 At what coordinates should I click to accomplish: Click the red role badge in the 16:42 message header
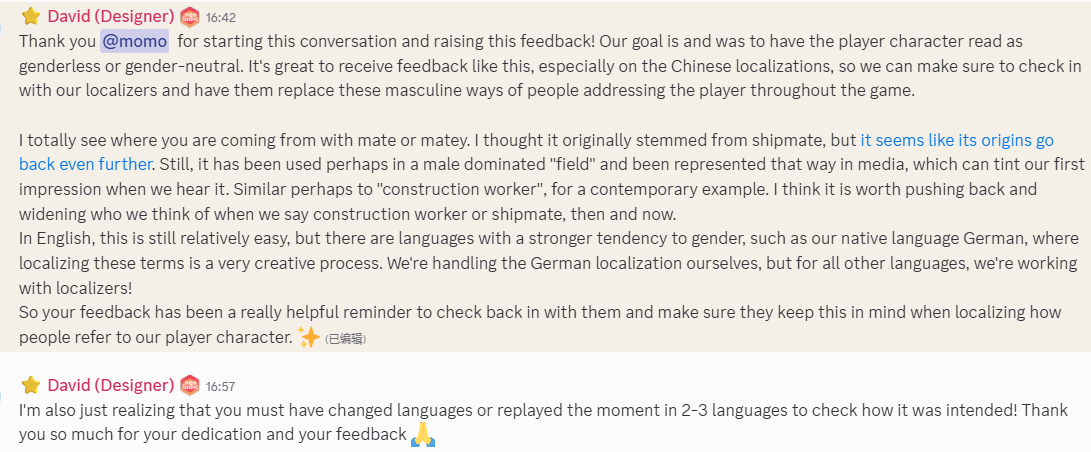[x=190, y=16]
